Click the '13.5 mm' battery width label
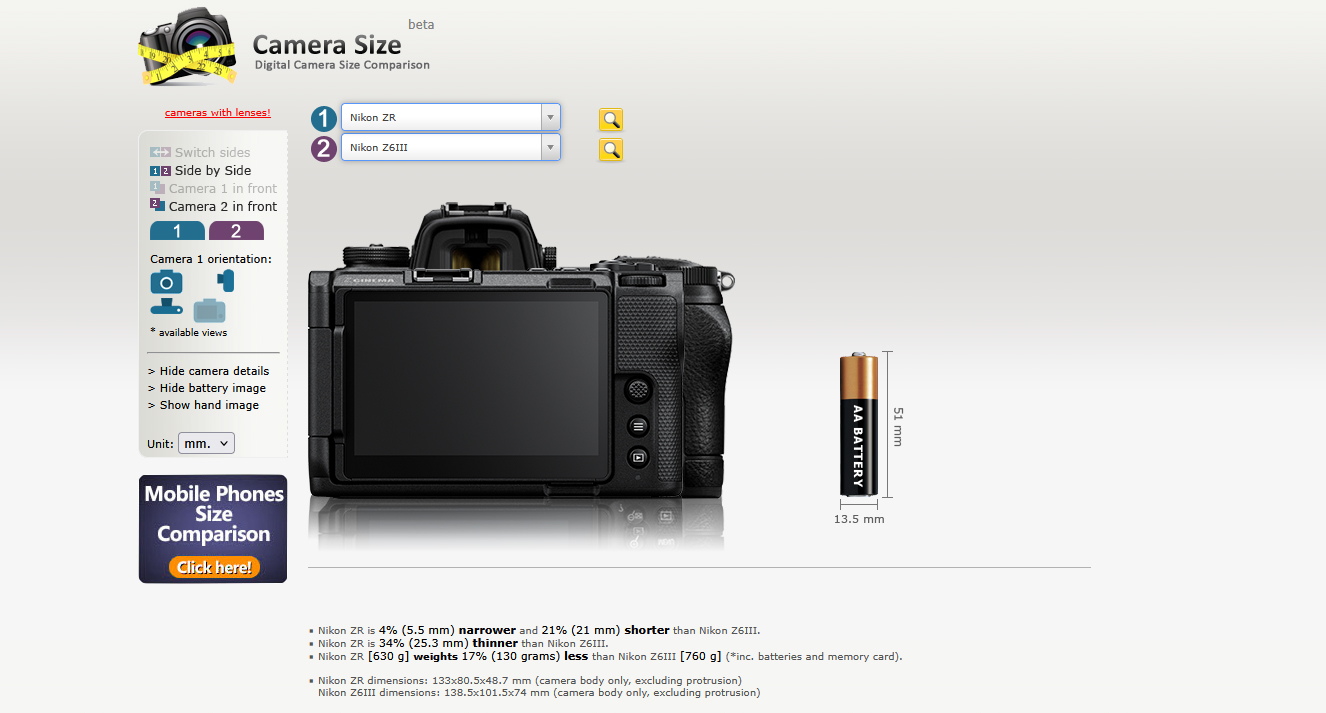 (x=859, y=519)
